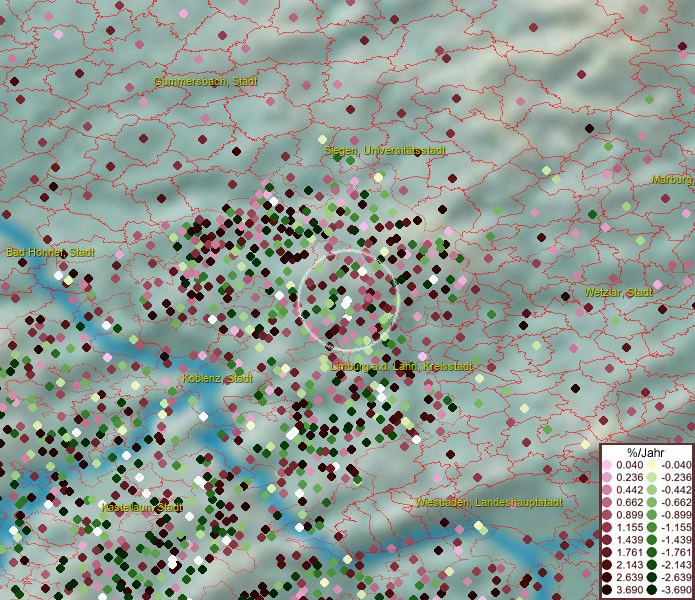The image size is (695, 600).
Task: Select the Wetzlar, Stadt label
Action: tap(618, 292)
